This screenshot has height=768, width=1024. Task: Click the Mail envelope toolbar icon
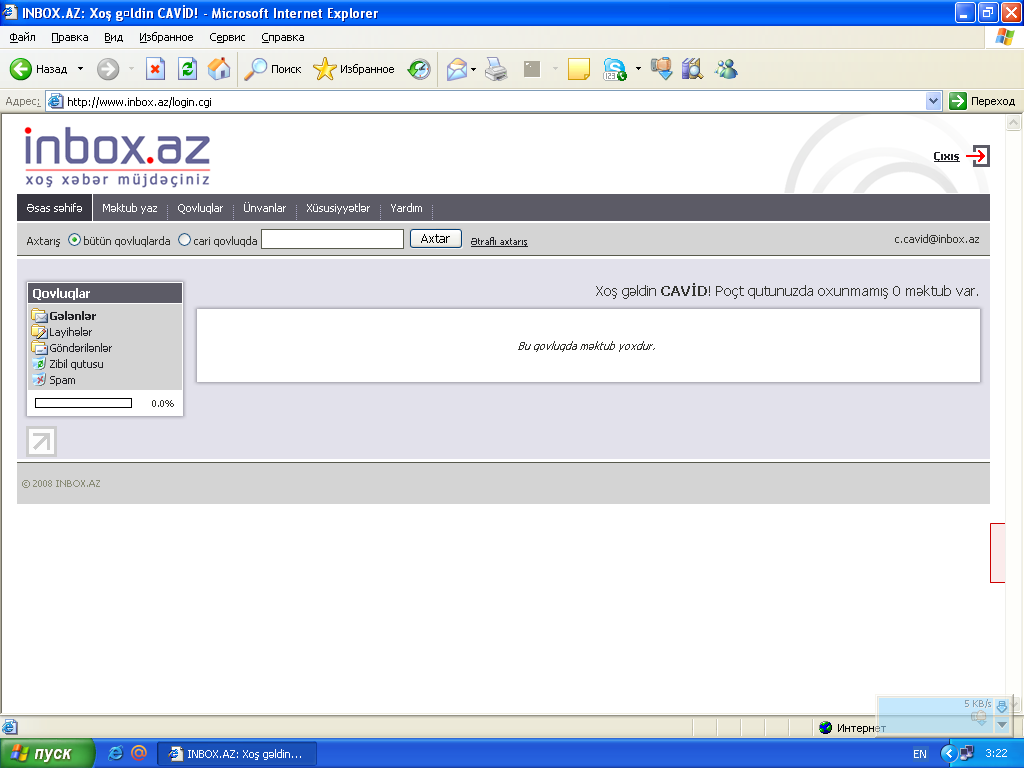(456, 69)
